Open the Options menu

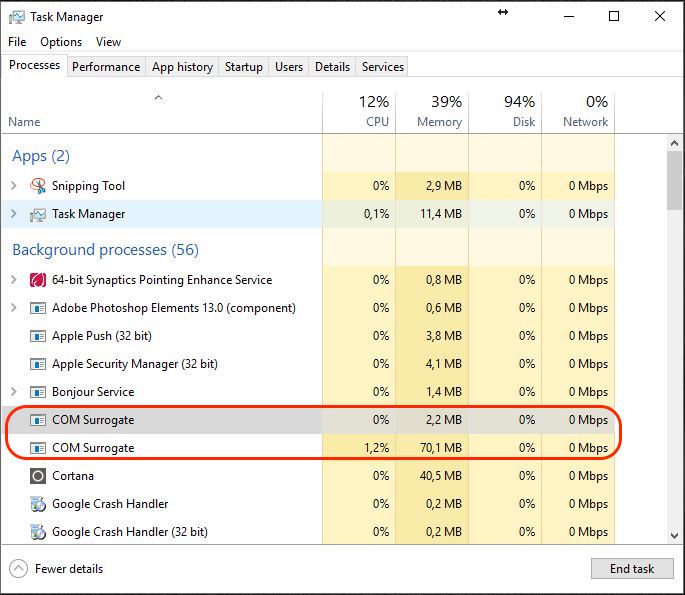coord(61,42)
